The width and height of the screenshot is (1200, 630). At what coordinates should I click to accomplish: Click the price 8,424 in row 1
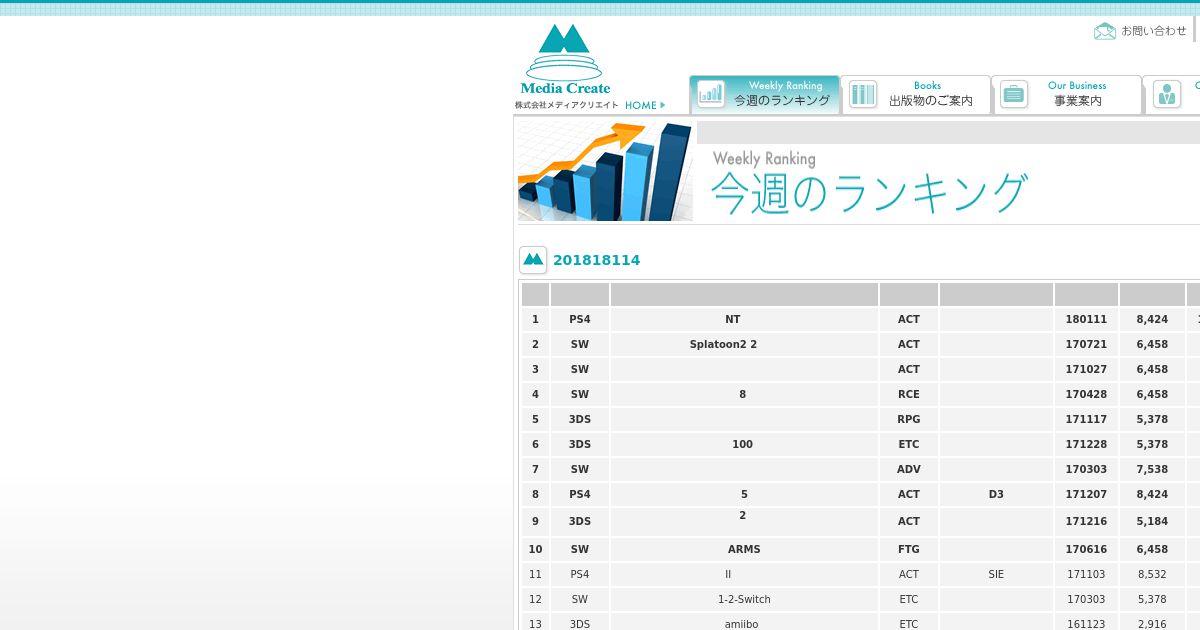pyautogui.click(x=1152, y=319)
